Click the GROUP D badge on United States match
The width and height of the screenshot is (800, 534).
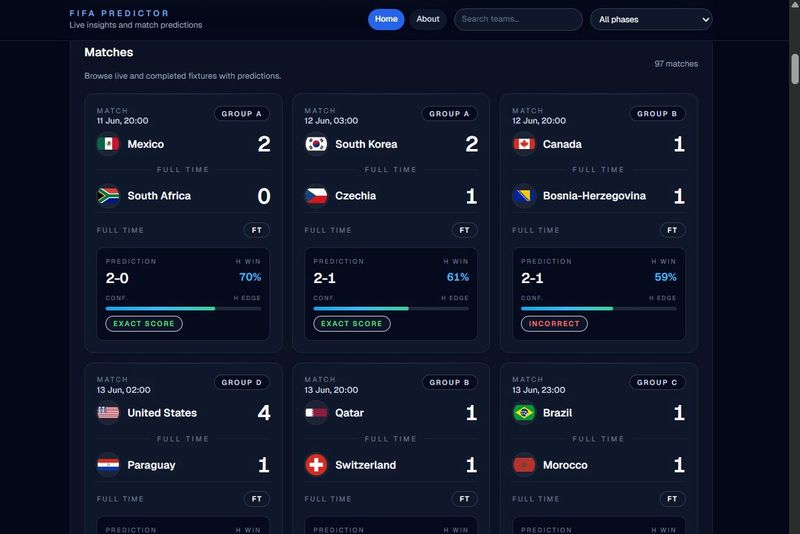coord(241,383)
